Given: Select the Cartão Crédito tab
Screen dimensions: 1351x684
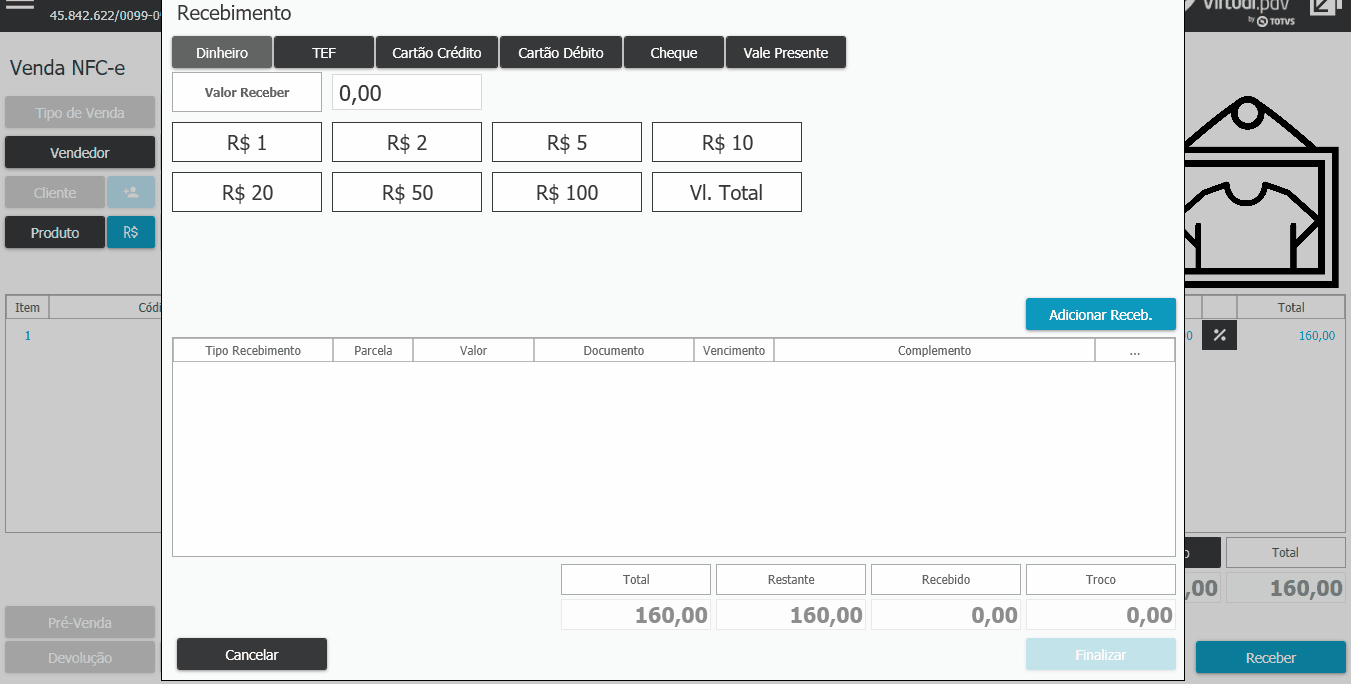Looking at the screenshot, I should click(x=437, y=53).
